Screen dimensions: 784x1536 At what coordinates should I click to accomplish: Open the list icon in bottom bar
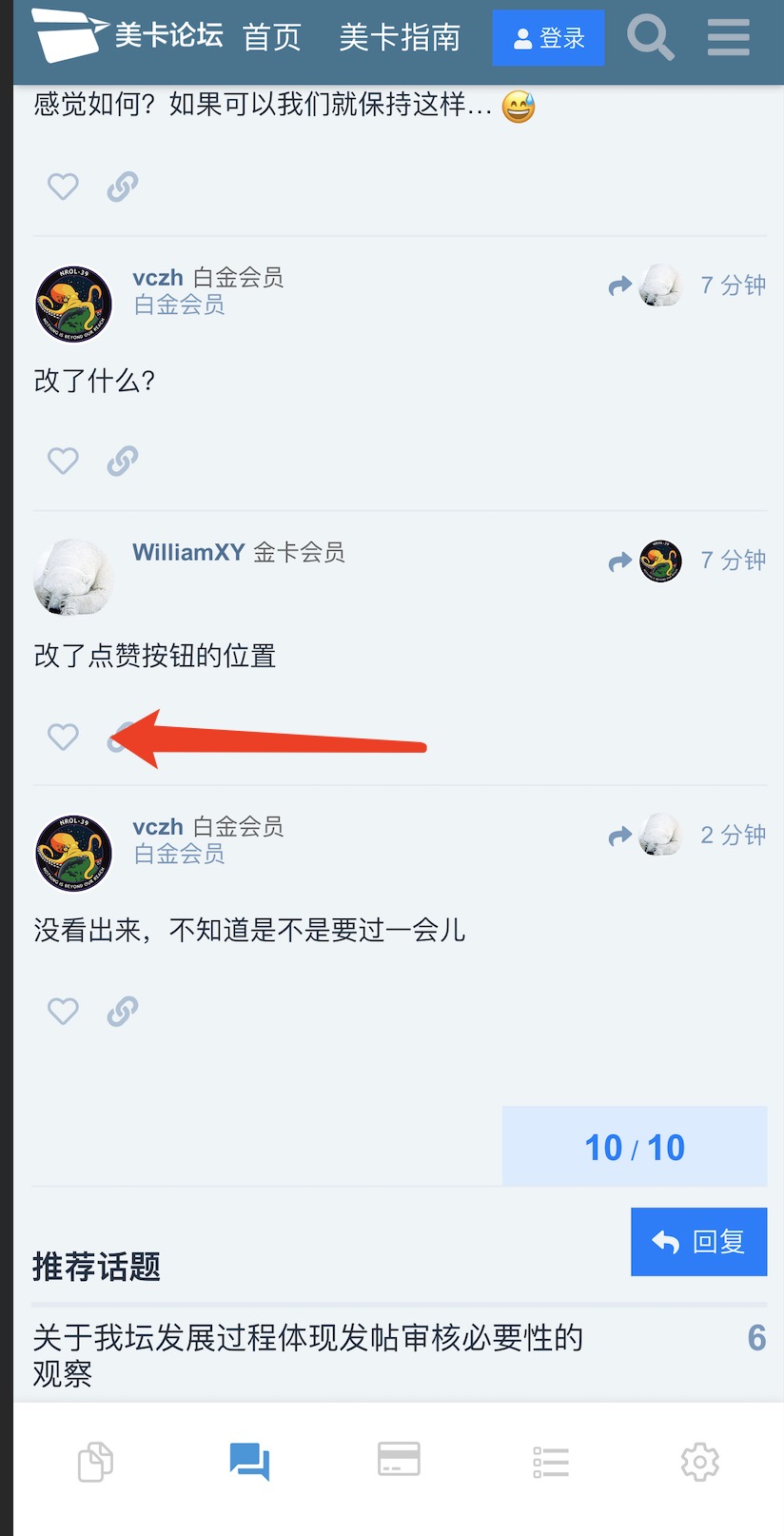pos(551,1462)
